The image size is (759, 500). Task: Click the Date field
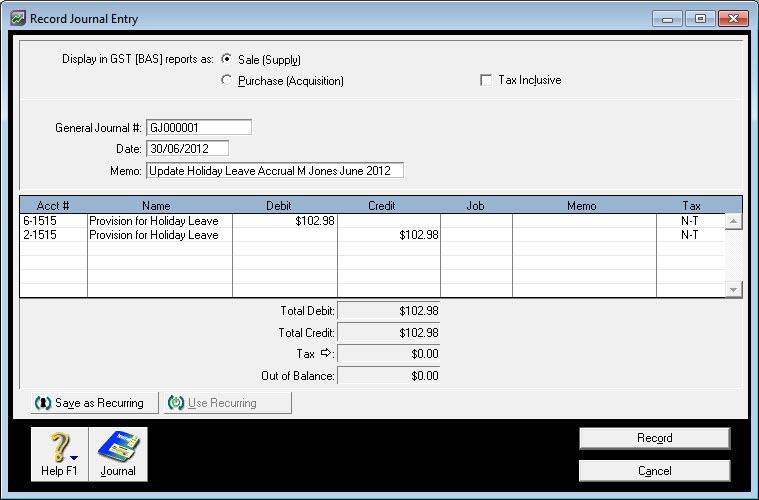click(187, 149)
